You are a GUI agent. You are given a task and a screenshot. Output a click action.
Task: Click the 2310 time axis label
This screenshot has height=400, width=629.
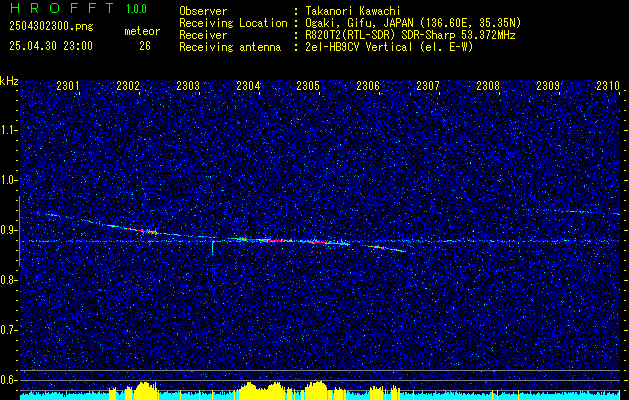click(608, 85)
